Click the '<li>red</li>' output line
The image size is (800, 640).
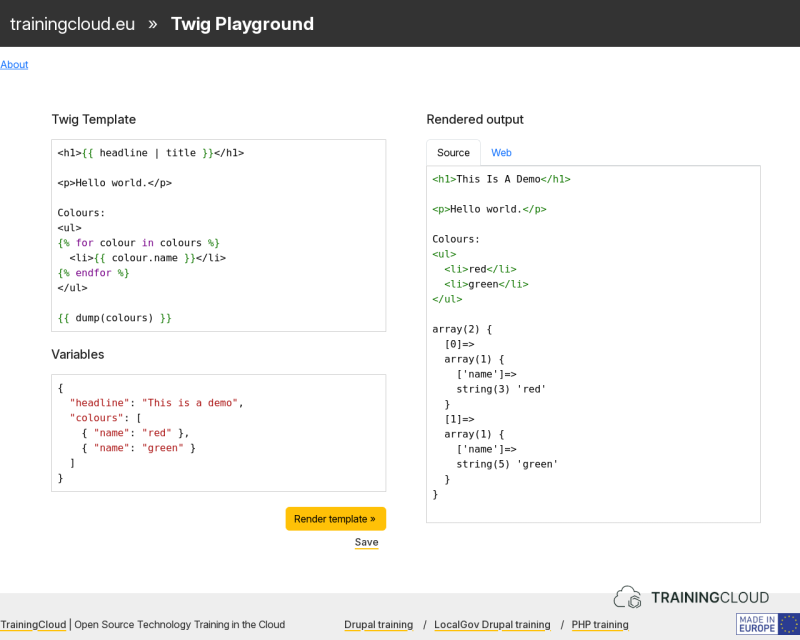(480, 269)
